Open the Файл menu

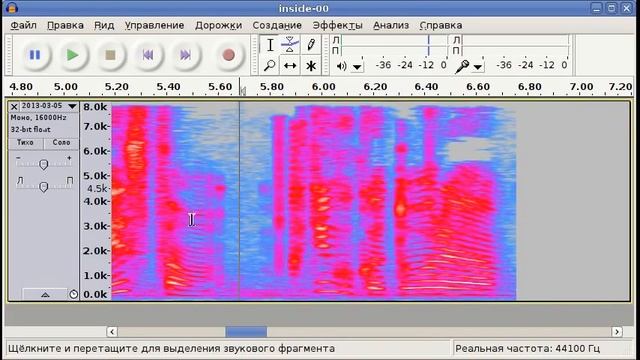click(x=23, y=25)
